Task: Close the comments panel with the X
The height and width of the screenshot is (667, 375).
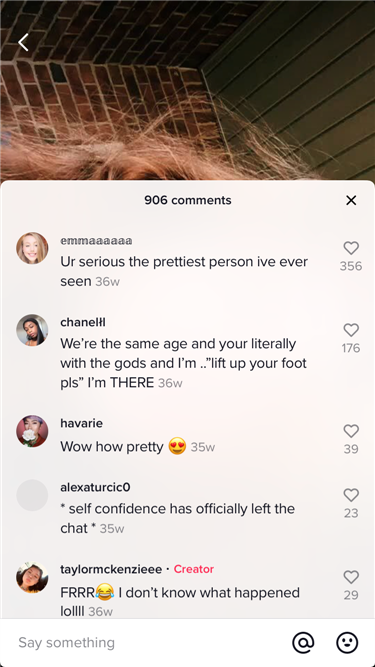Action: (351, 200)
